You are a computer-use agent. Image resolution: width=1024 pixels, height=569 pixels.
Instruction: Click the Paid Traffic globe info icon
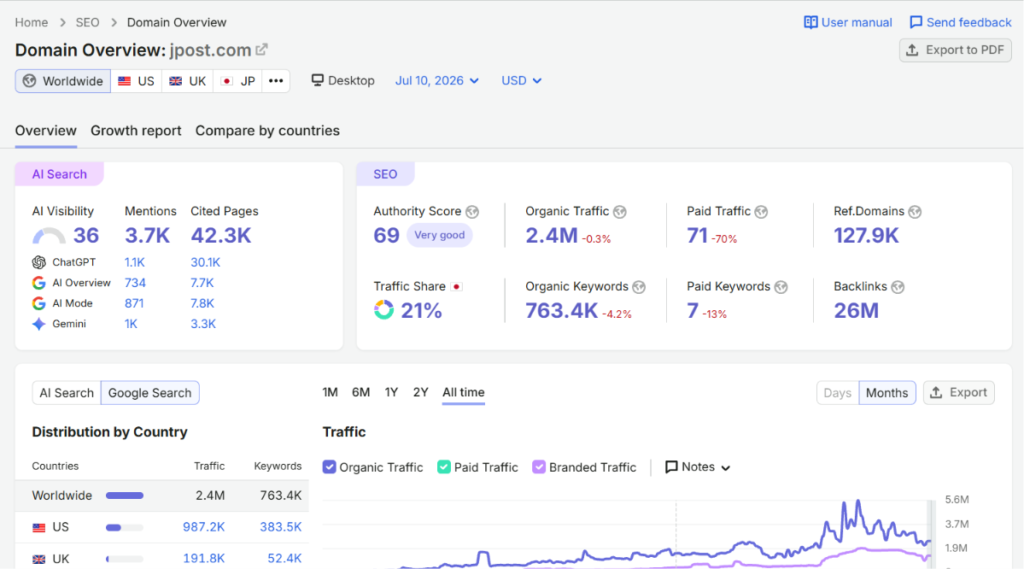[x=761, y=212]
